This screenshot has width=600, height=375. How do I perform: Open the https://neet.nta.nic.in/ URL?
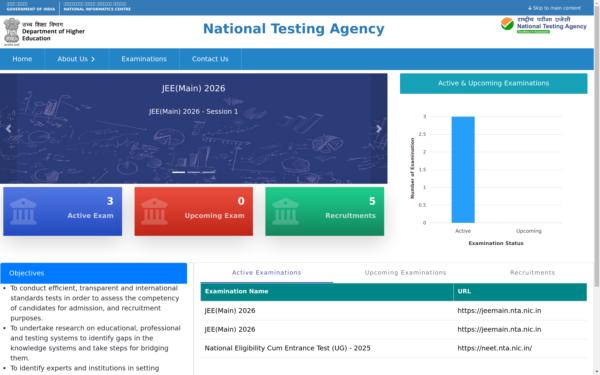click(494, 348)
